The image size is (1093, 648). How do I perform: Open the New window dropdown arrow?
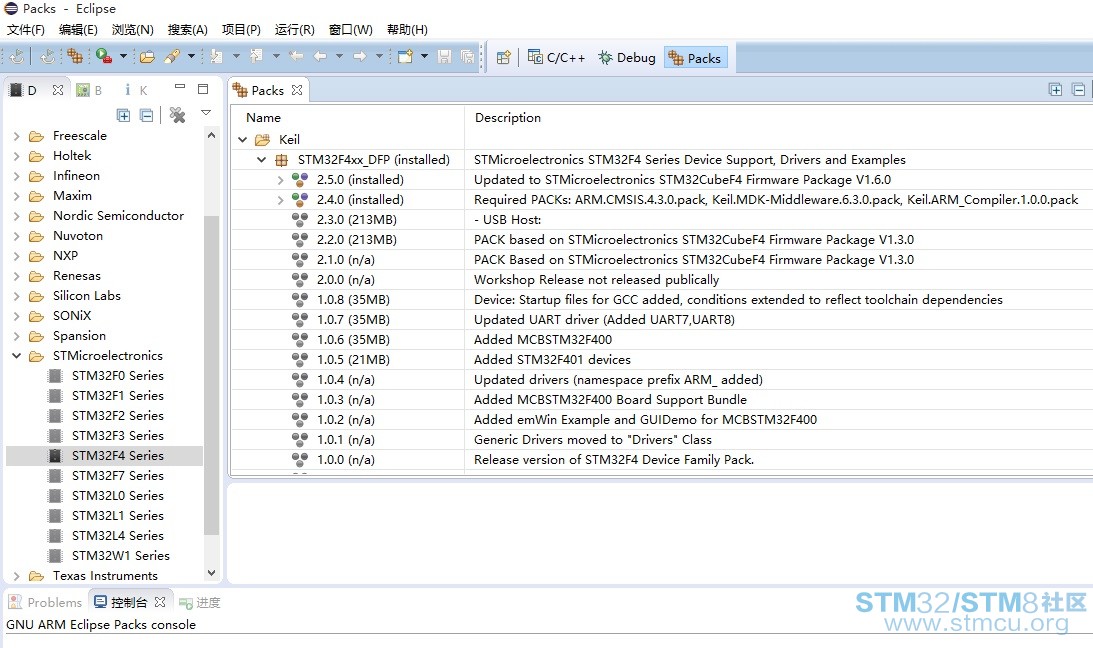pyautogui.click(x=425, y=56)
